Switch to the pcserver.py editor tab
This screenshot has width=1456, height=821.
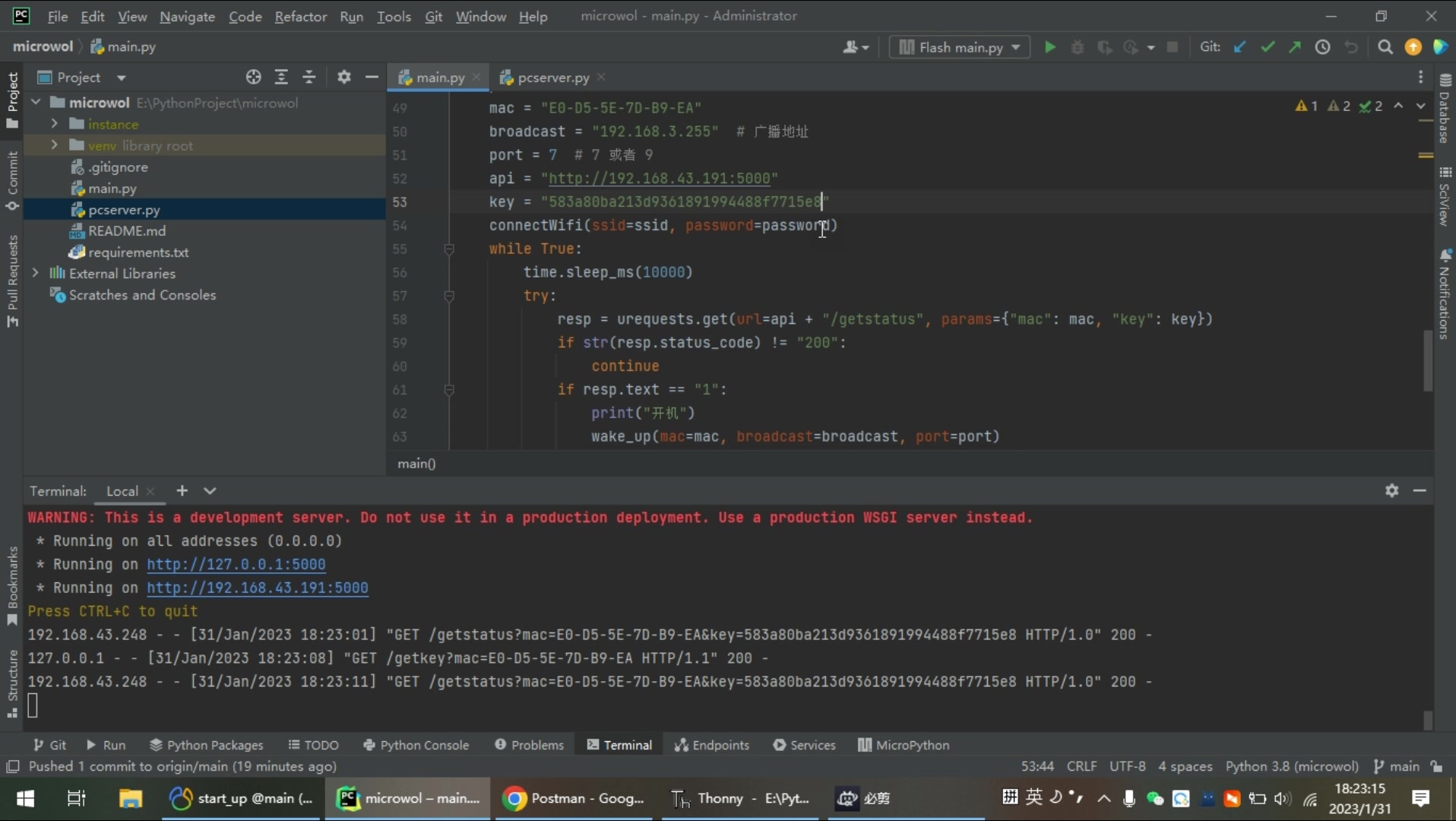click(x=552, y=78)
